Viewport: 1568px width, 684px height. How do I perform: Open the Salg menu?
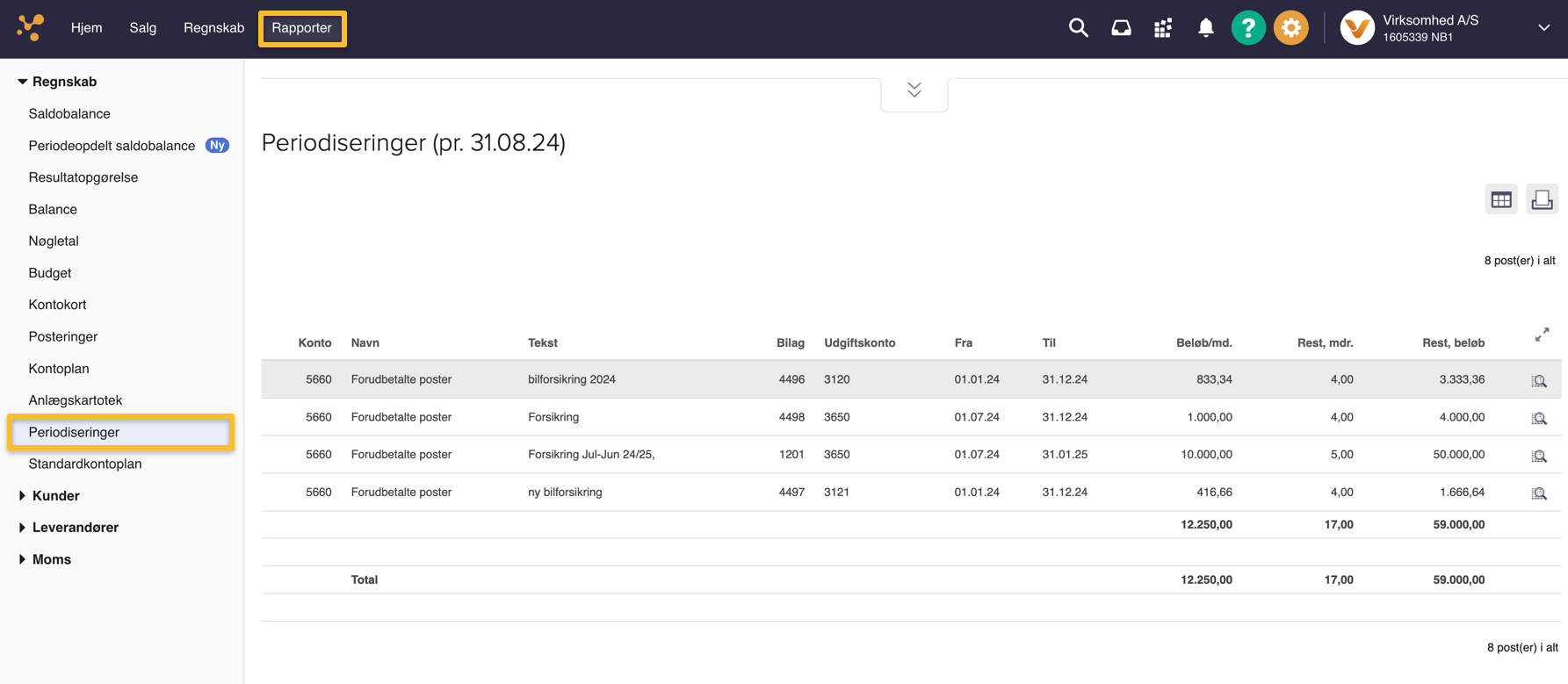click(142, 28)
